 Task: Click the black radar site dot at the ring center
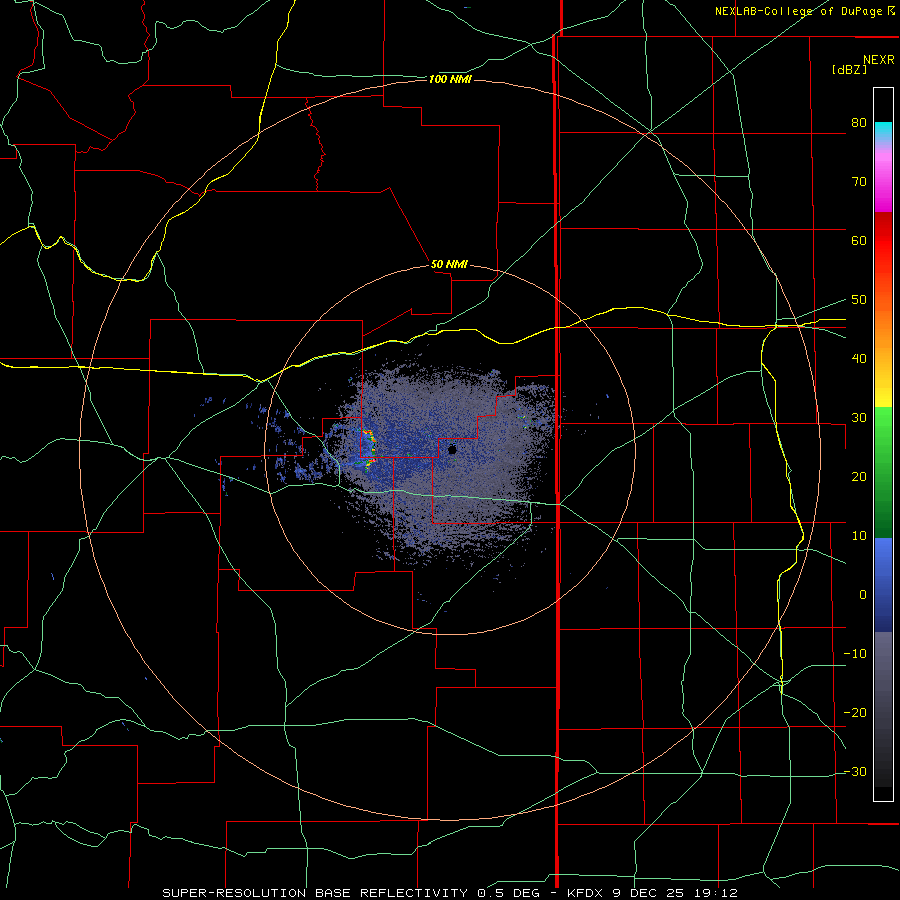click(452, 450)
